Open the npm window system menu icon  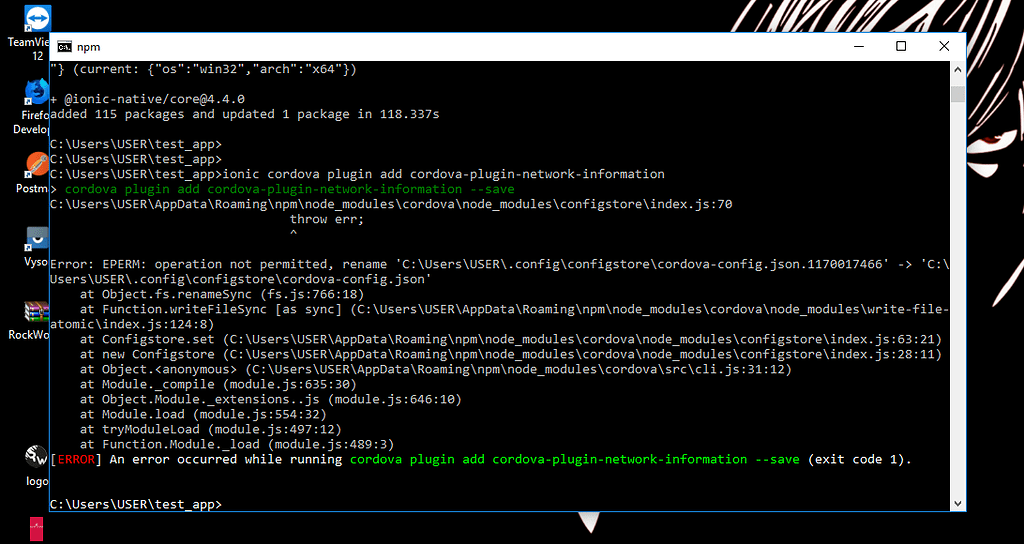(x=64, y=46)
